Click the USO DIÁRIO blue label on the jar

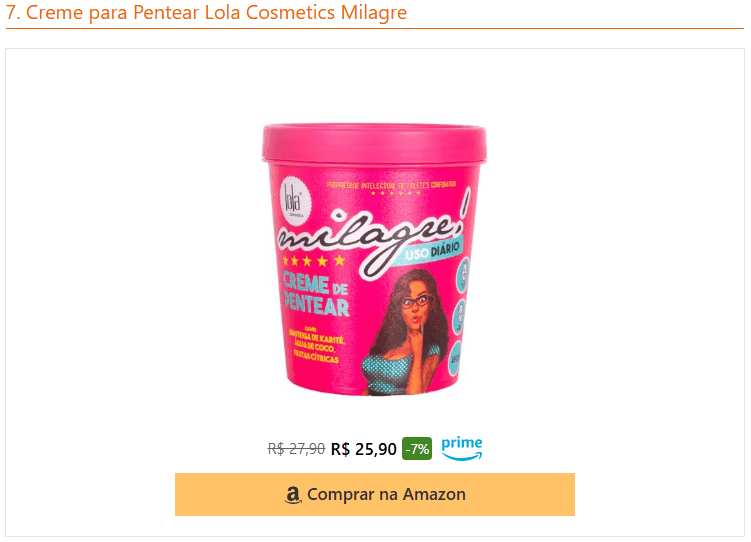(432, 251)
